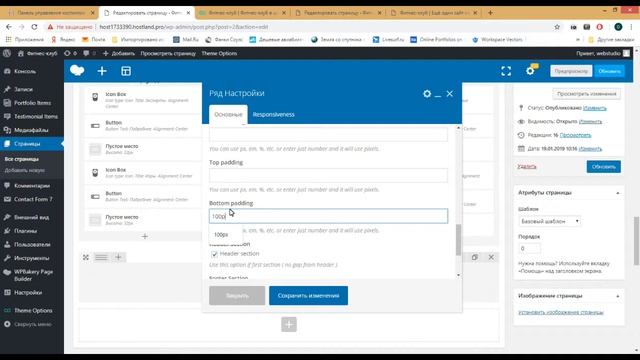The width and height of the screenshot is (640, 360).
Task: Delete the empty row with X icon
Action: [x=491, y=257]
